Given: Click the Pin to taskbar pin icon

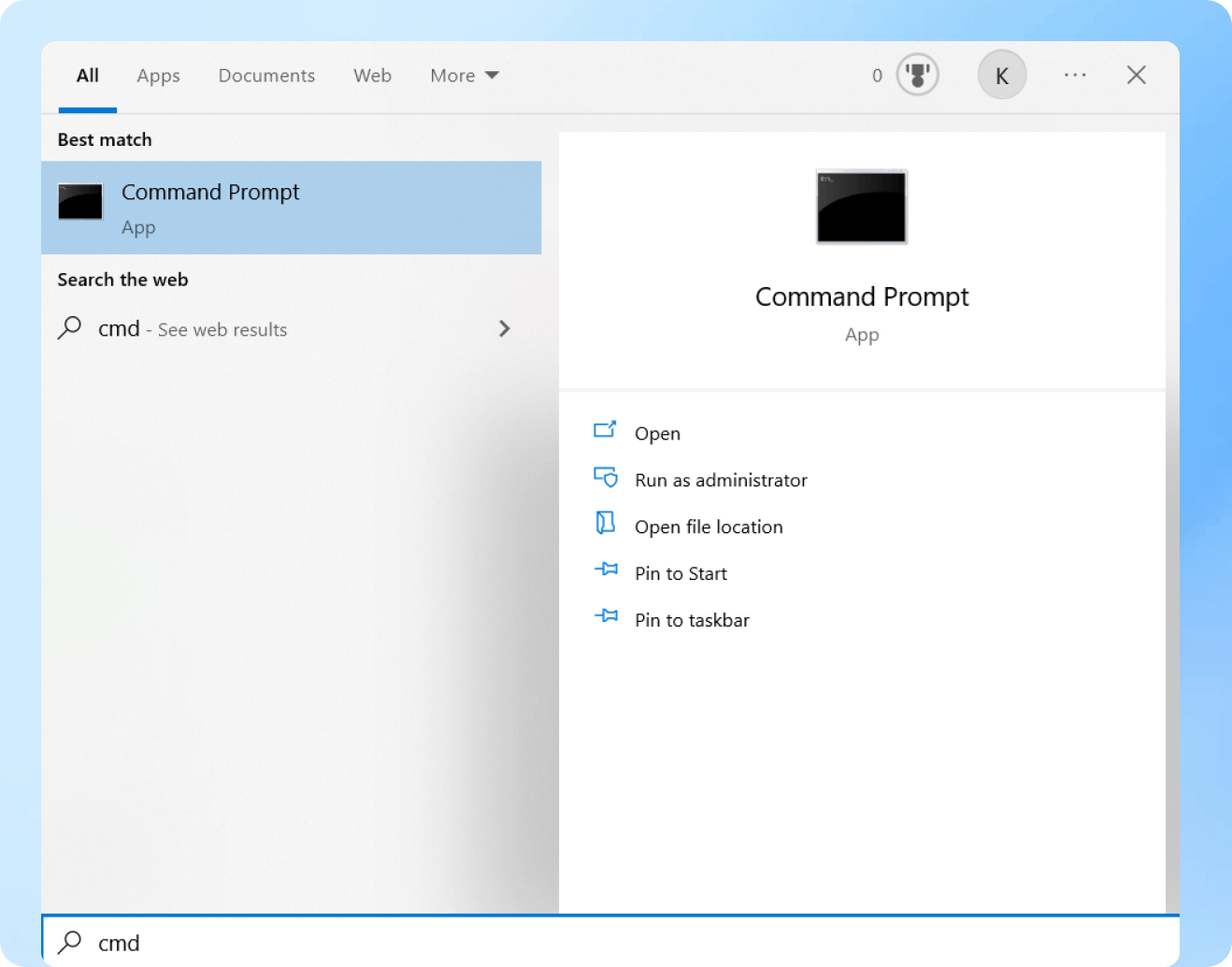Looking at the screenshot, I should tap(606, 616).
